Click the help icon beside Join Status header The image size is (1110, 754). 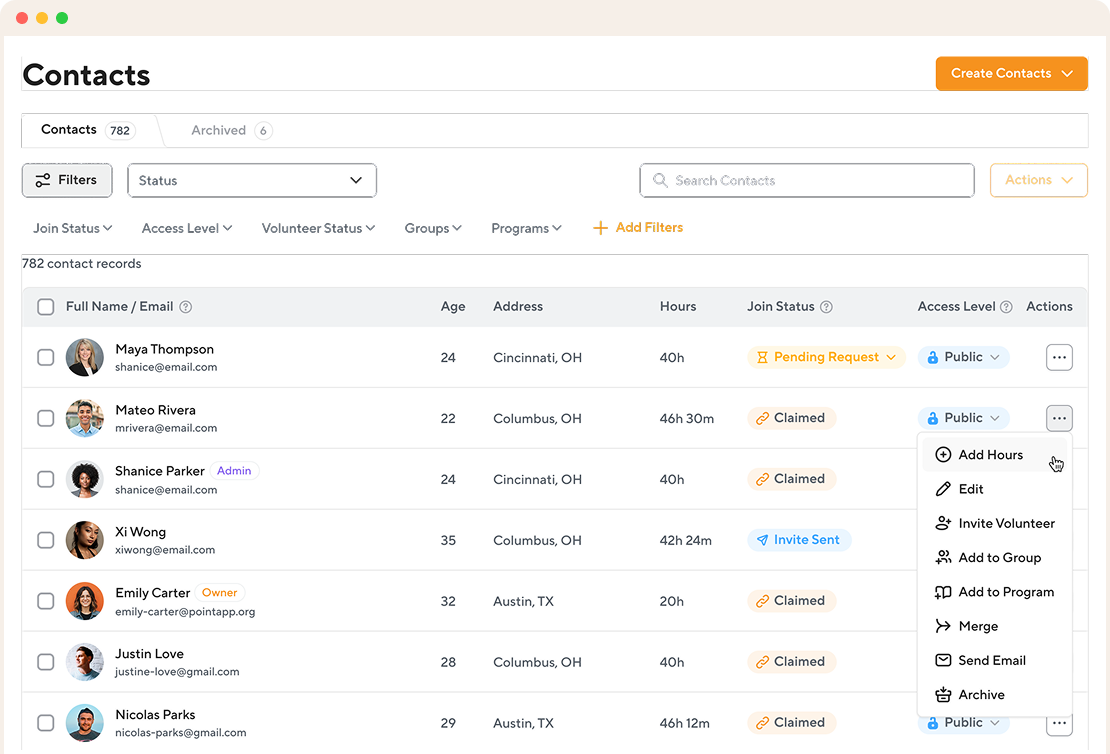click(826, 307)
